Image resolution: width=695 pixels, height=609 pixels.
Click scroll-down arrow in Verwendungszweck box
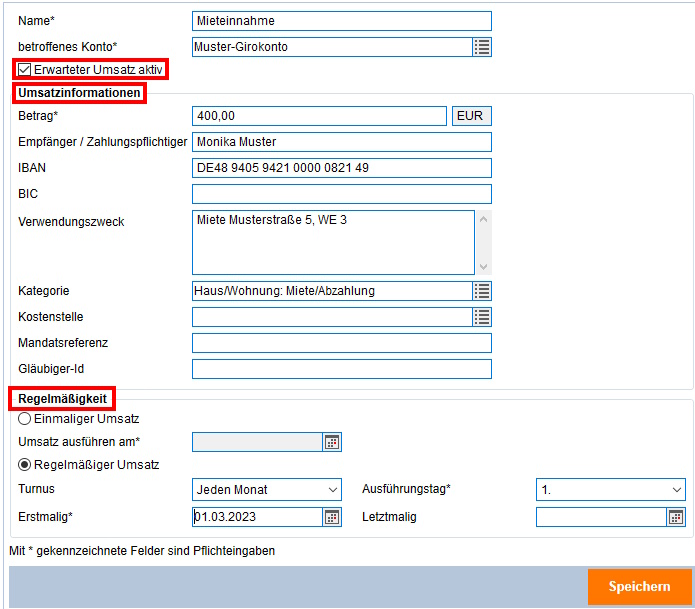tap(484, 266)
